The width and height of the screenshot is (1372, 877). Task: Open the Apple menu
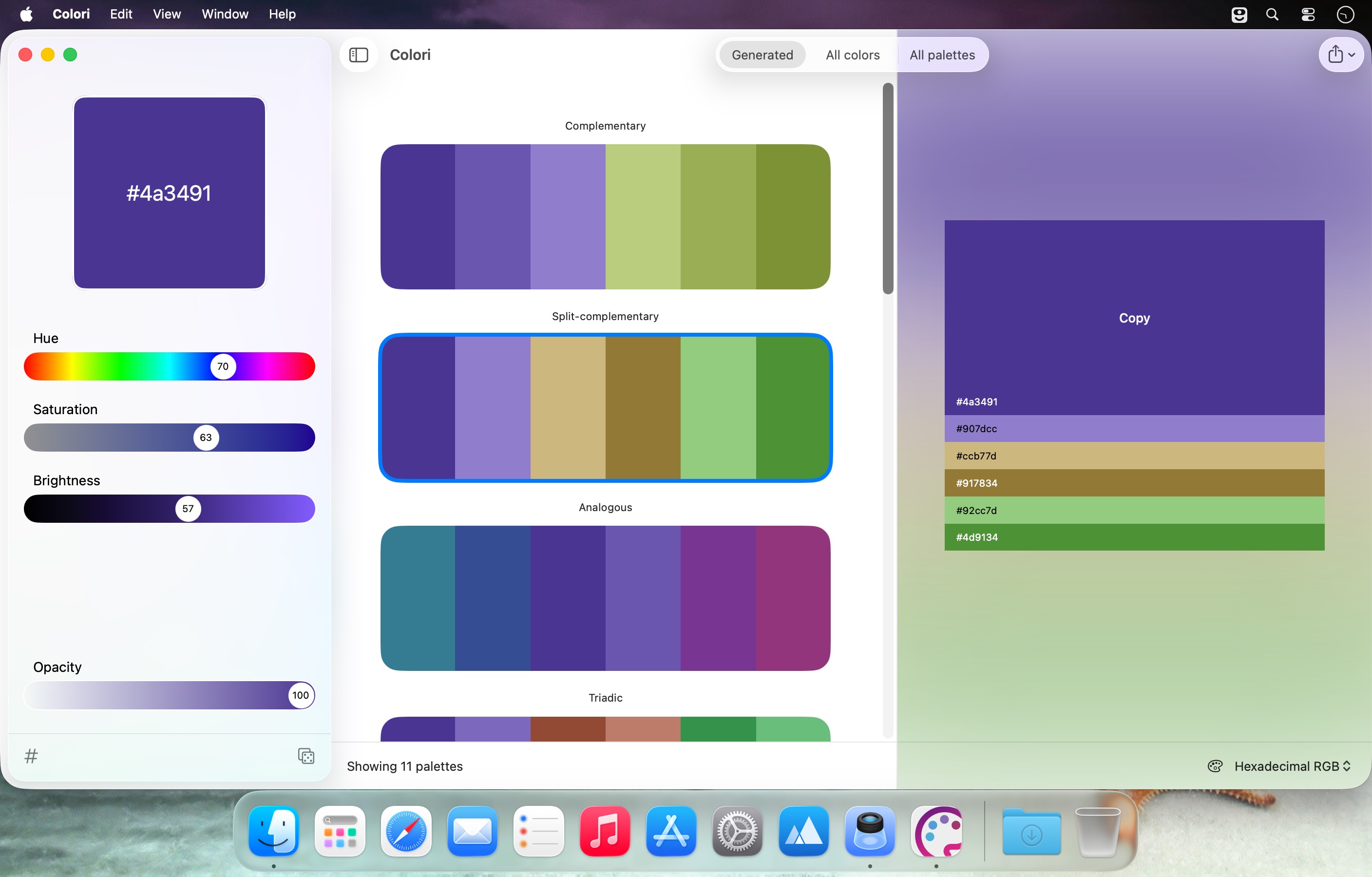[x=26, y=14]
